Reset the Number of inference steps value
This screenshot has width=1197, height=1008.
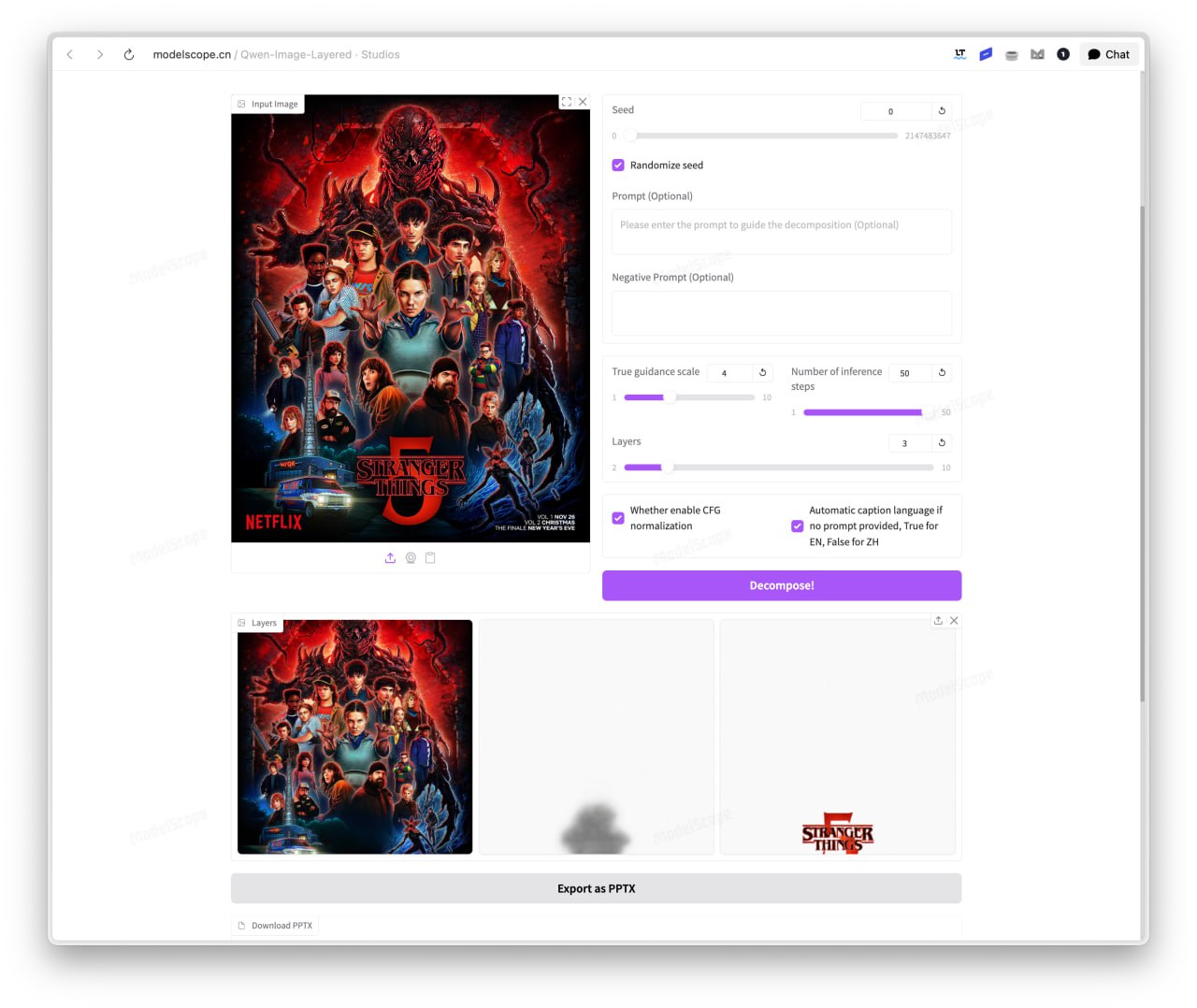click(942, 372)
